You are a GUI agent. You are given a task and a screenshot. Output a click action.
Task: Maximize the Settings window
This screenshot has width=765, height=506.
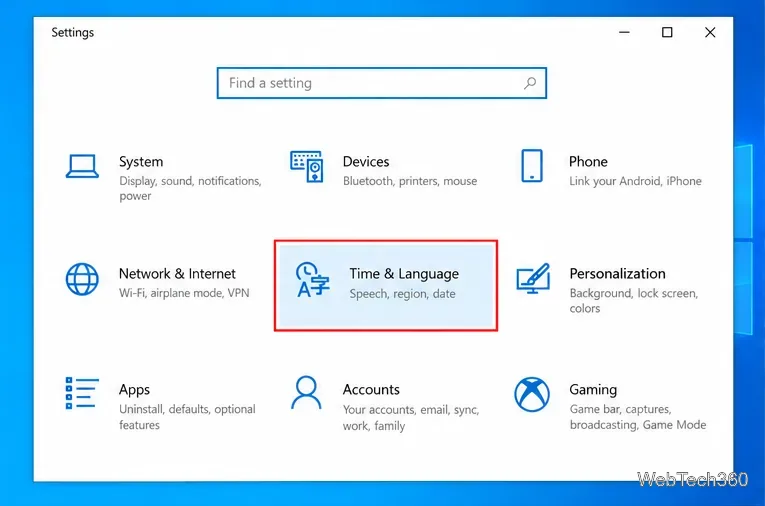click(667, 33)
